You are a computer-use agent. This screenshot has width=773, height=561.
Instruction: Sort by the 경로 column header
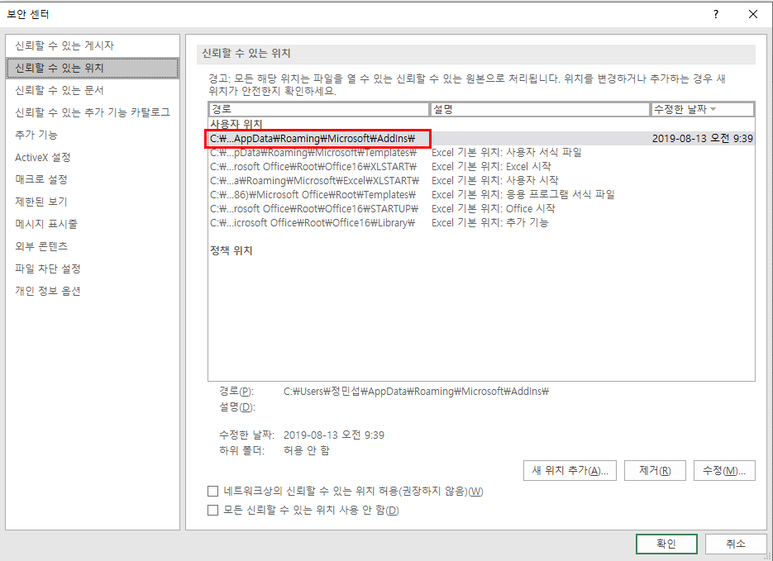coord(319,109)
